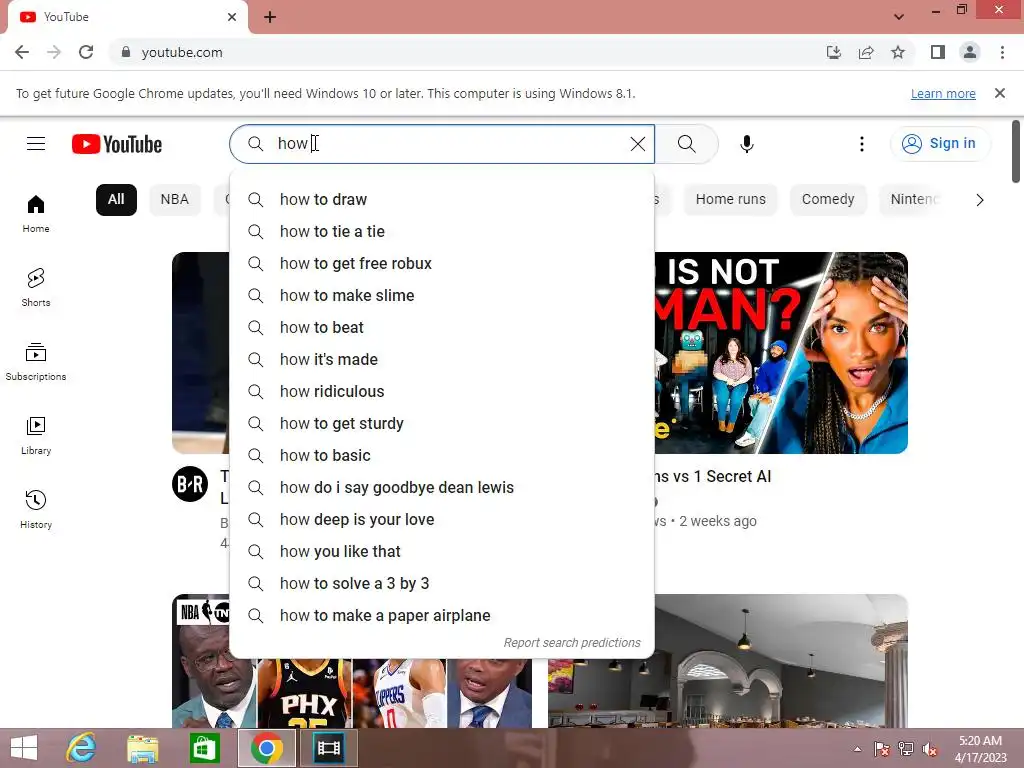Open the Chrome three-dot menu
The height and width of the screenshot is (768, 1024).
click(1002, 52)
